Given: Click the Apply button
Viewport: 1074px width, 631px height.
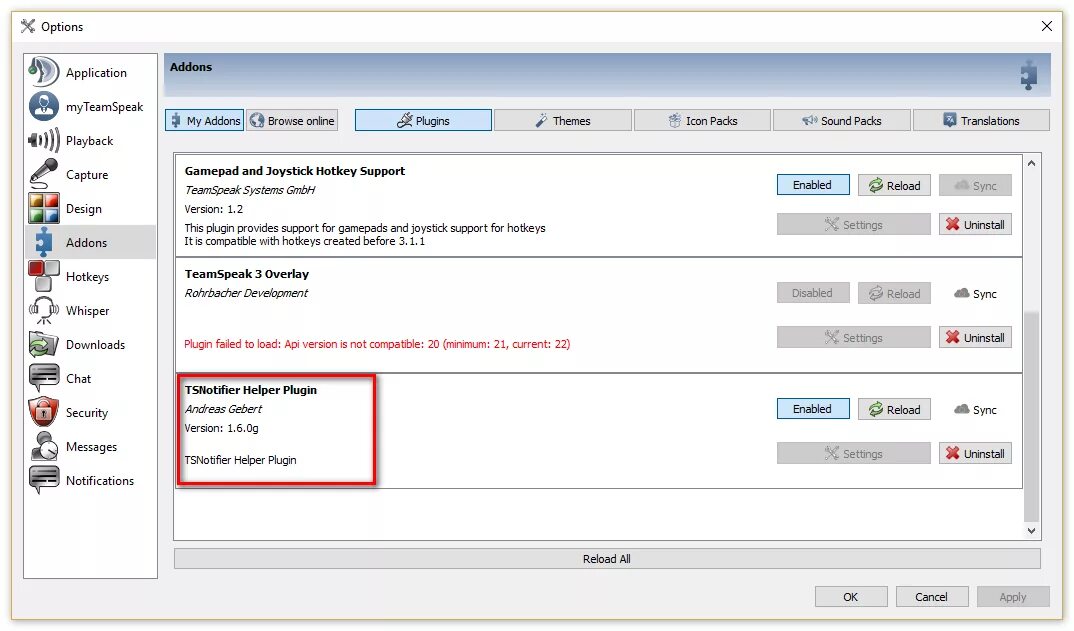Looking at the screenshot, I should pyautogui.click(x=1013, y=597).
